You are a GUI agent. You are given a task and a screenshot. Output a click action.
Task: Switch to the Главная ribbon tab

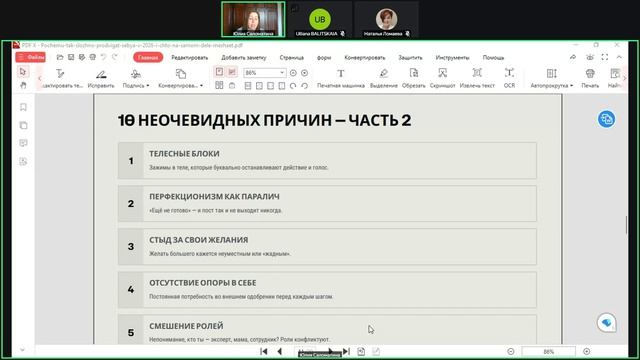[148, 58]
